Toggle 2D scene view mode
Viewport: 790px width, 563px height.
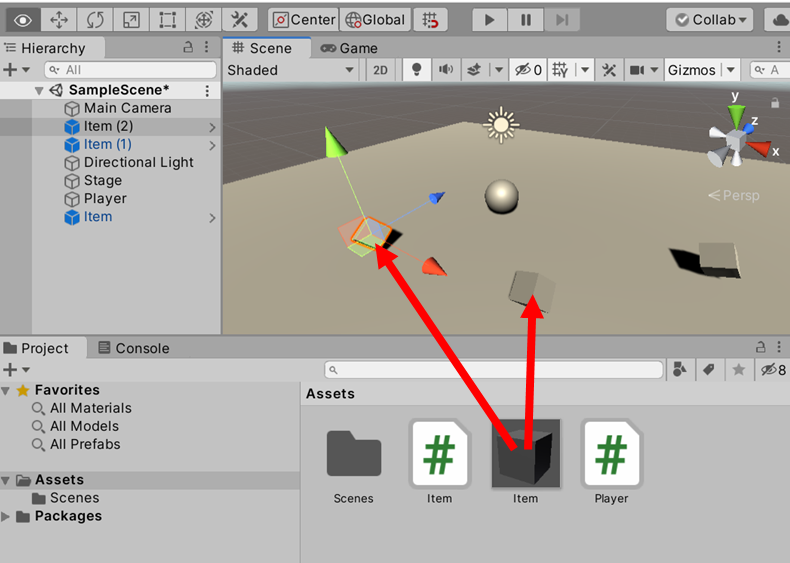click(x=380, y=70)
